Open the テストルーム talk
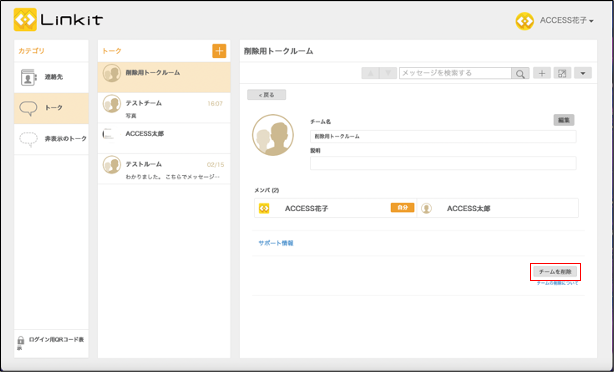The height and width of the screenshot is (372, 614). click(x=164, y=169)
